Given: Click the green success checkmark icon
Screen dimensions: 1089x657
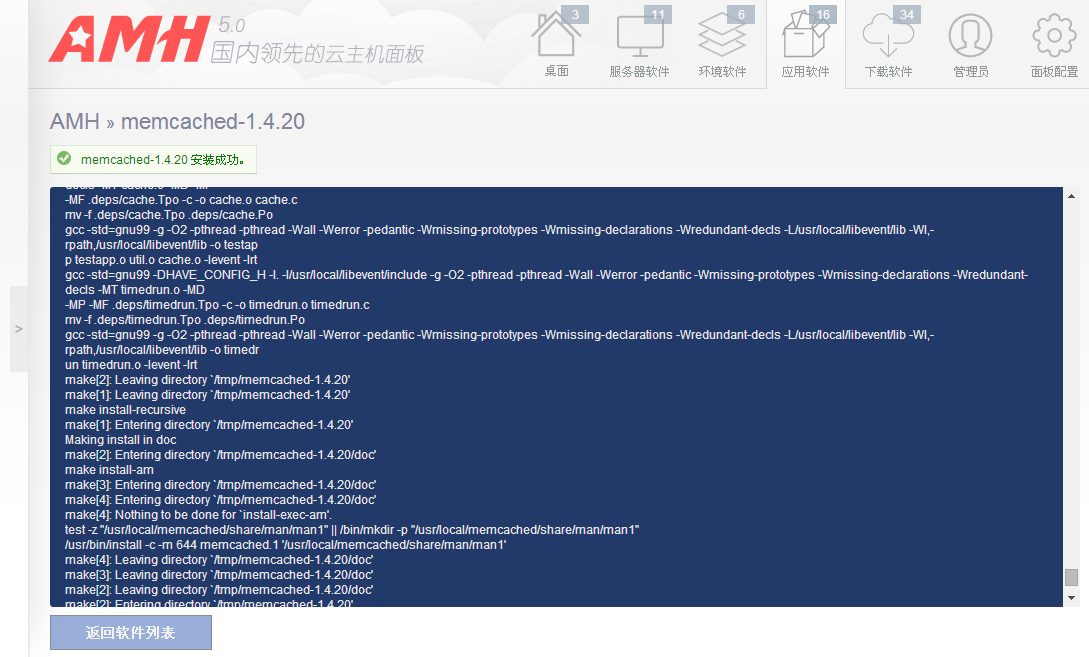Looking at the screenshot, I should coord(64,158).
